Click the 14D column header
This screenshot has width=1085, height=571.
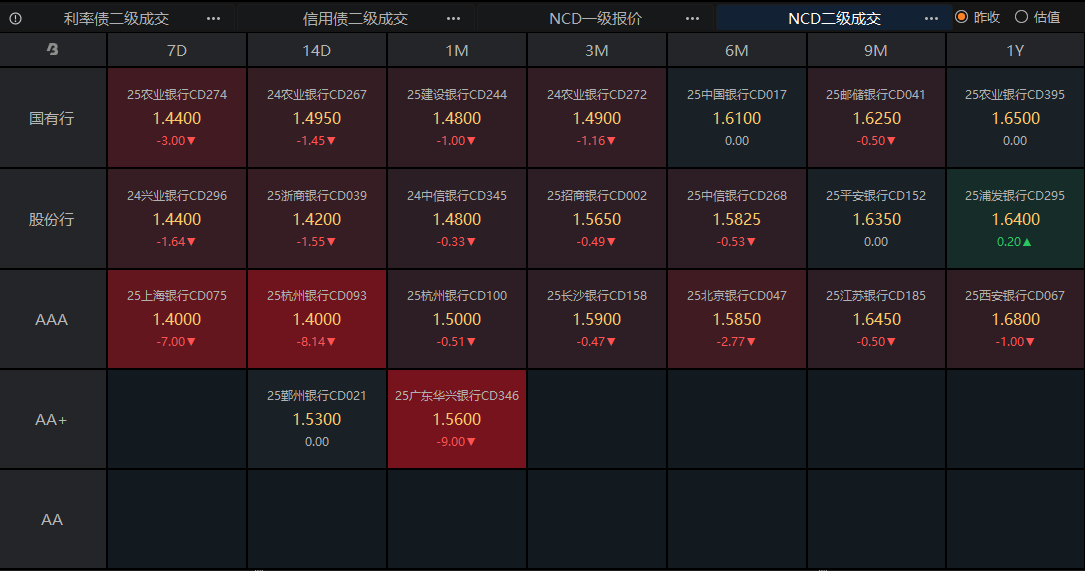pos(317,50)
